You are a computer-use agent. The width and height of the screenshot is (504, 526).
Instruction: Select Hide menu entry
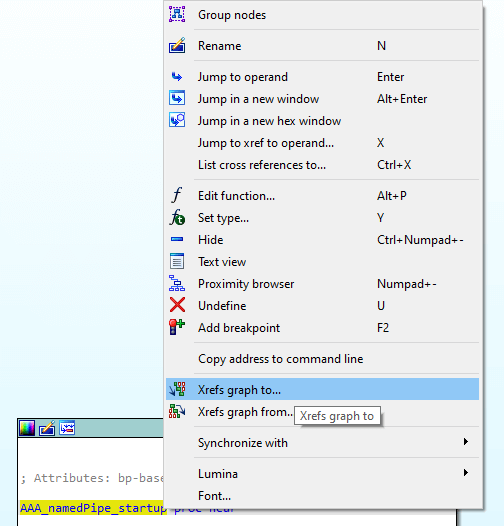pyautogui.click(x=322, y=240)
